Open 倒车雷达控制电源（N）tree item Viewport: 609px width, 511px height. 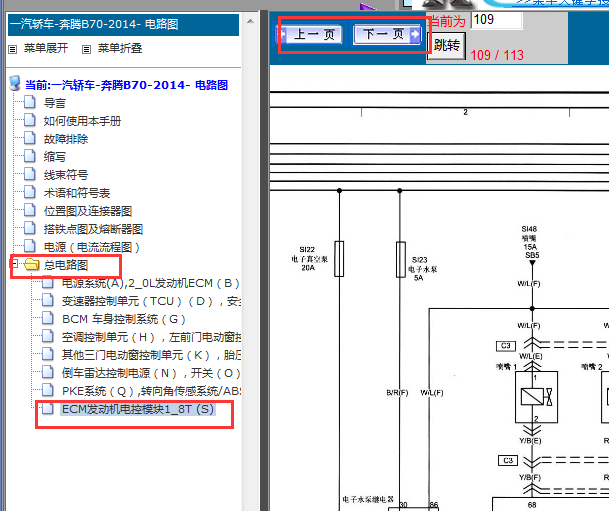151,373
